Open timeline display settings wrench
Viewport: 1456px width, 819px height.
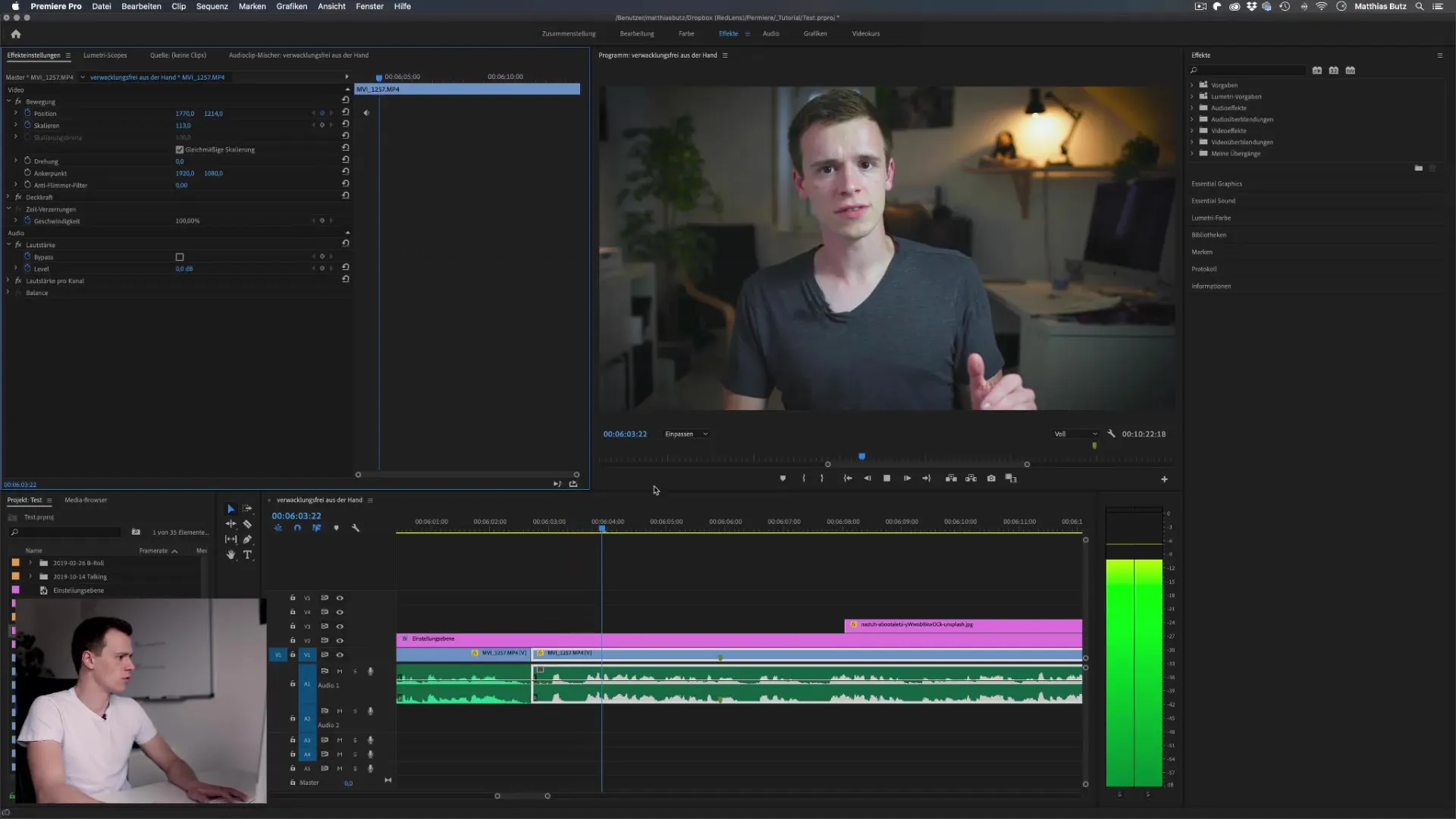tap(355, 528)
